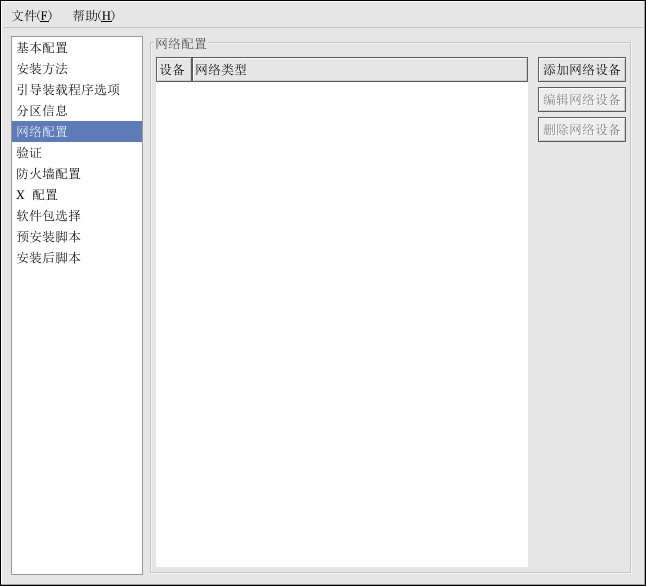The height and width of the screenshot is (586, 646).
Task: Select 安装方法 in the sidebar
Action: pyautogui.click(x=42, y=69)
